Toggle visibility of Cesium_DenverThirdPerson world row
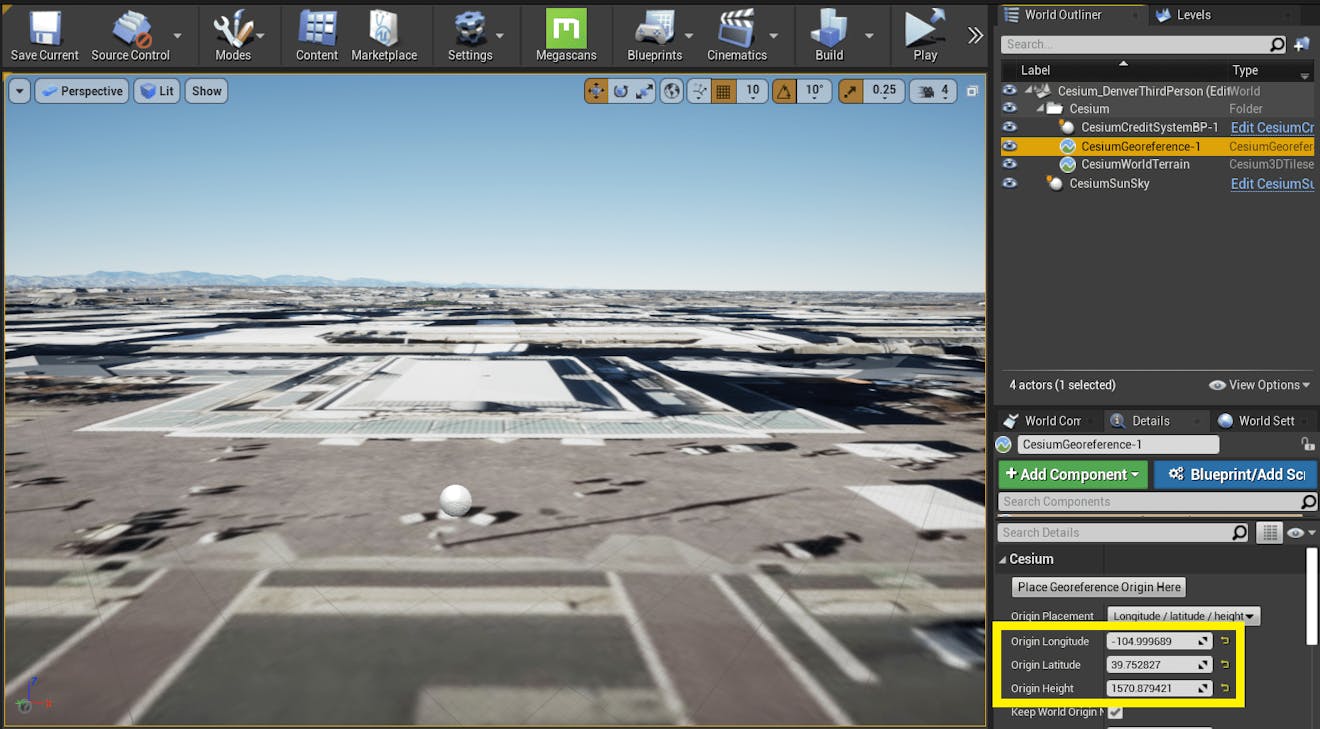Image resolution: width=1320 pixels, height=729 pixels. (1010, 91)
